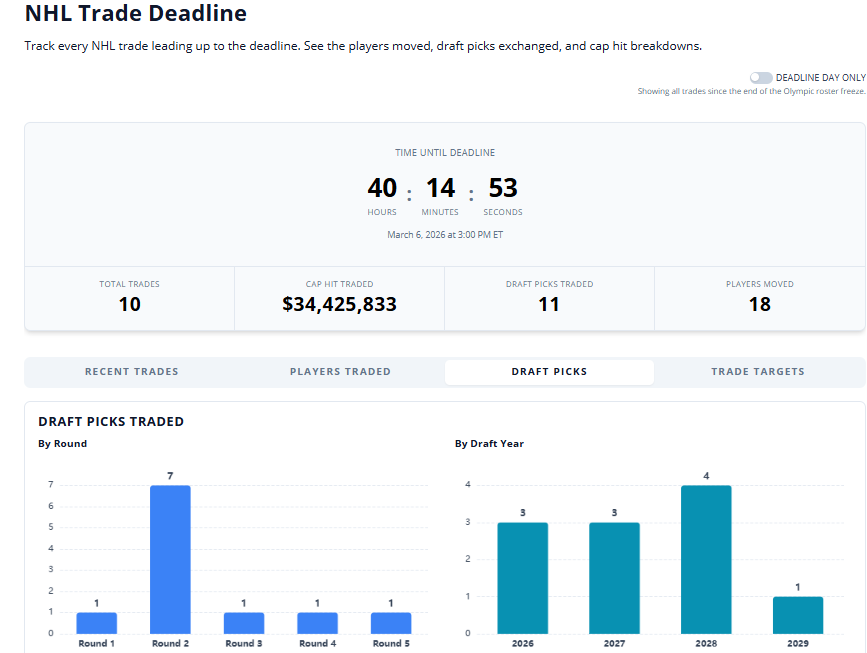Click the Round 3 bar

click(x=244, y=623)
